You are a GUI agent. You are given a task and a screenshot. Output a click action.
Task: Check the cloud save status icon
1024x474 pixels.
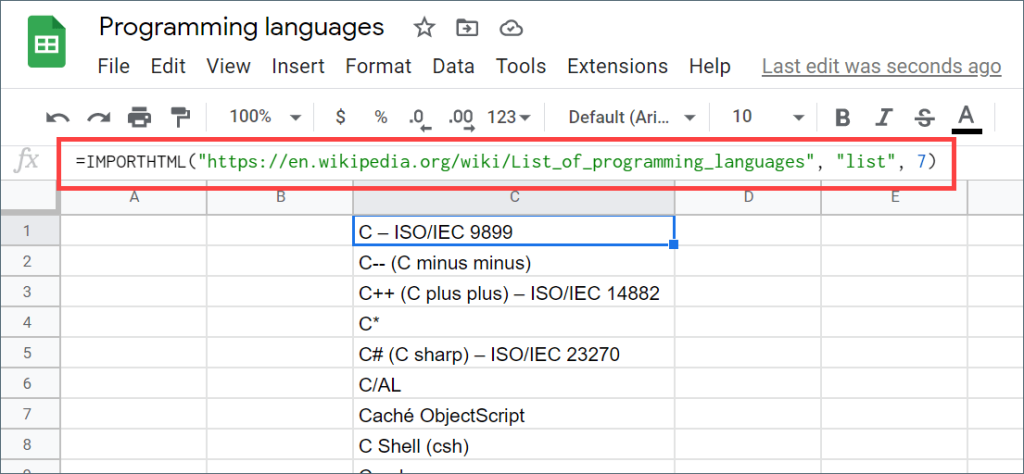coord(510,27)
